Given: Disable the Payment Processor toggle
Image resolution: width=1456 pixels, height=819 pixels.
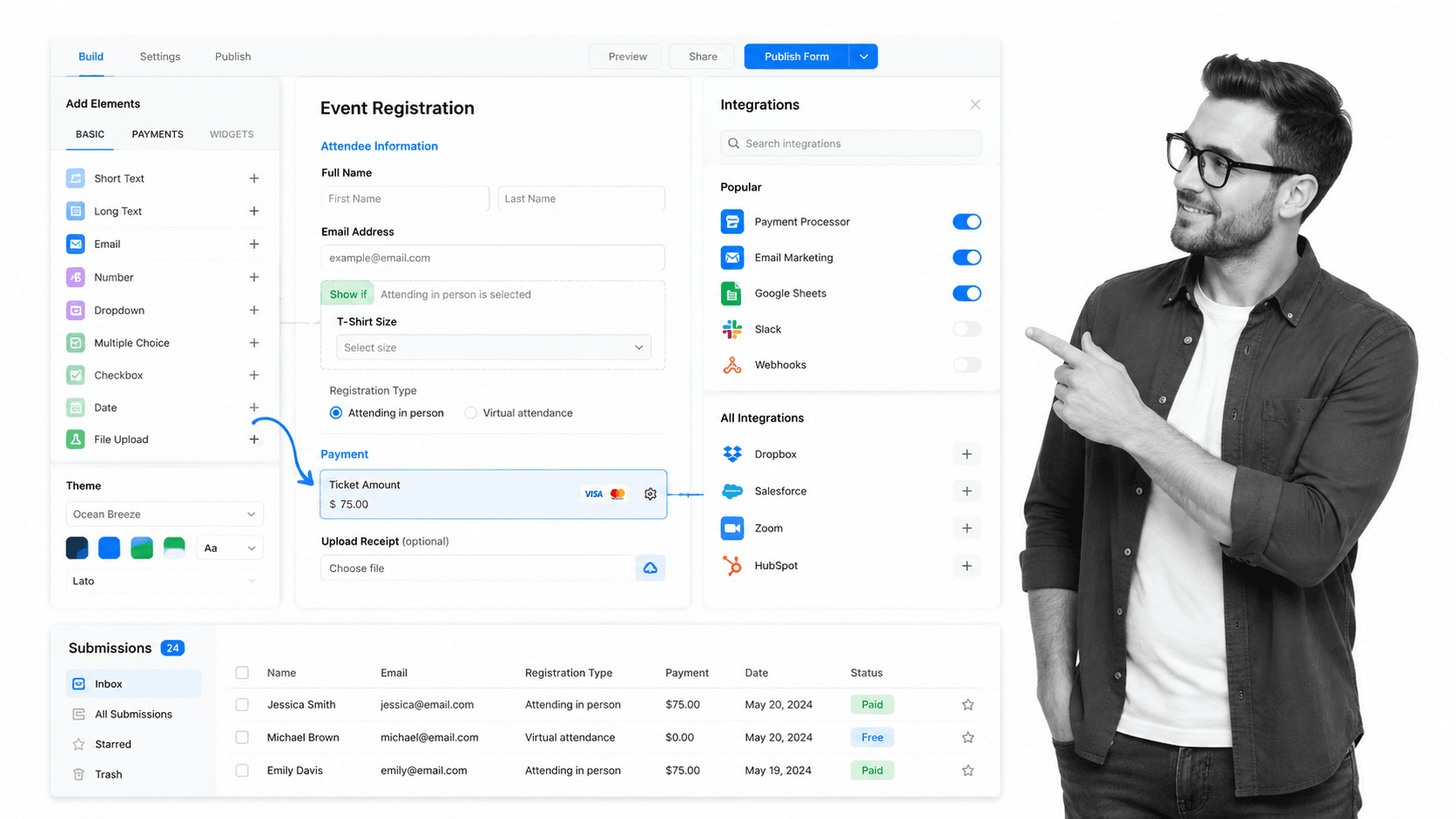Looking at the screenshot, I should click(967, 222).
